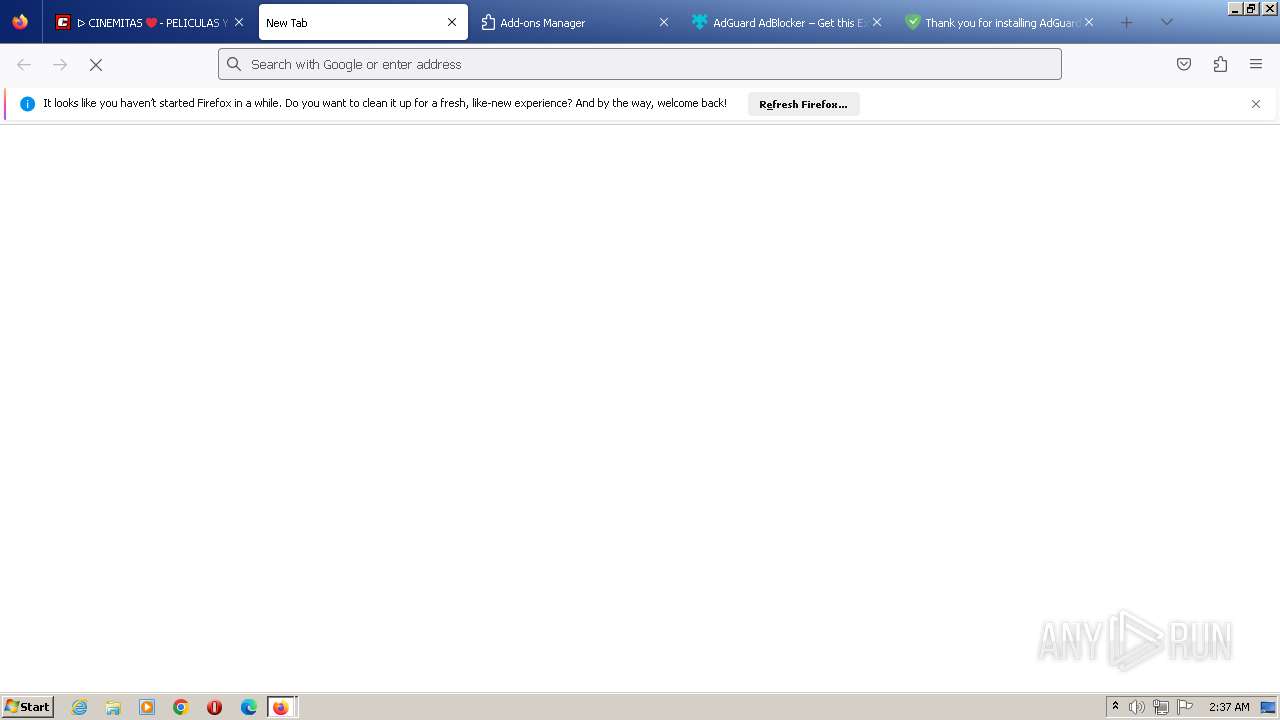This screenshot has width=1280, height=720.
Task: Click the search magnifier icon in address bar
Action: [234, 64]
